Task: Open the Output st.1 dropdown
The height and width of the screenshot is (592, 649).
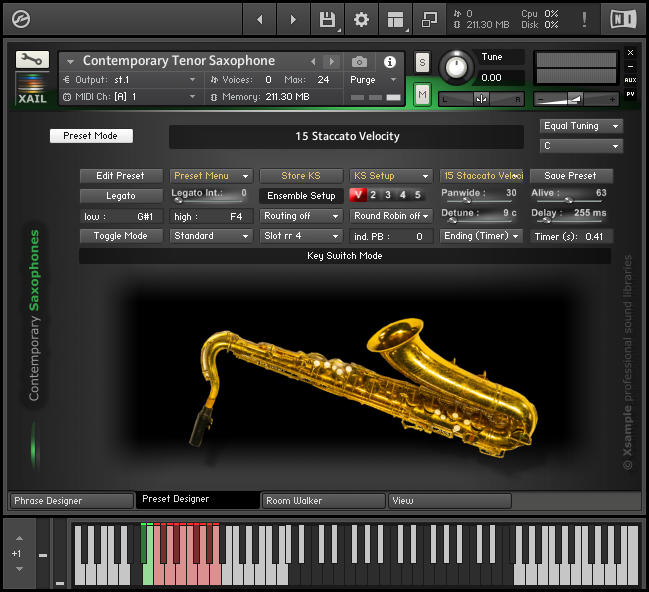Action: (x=130, y=79)
